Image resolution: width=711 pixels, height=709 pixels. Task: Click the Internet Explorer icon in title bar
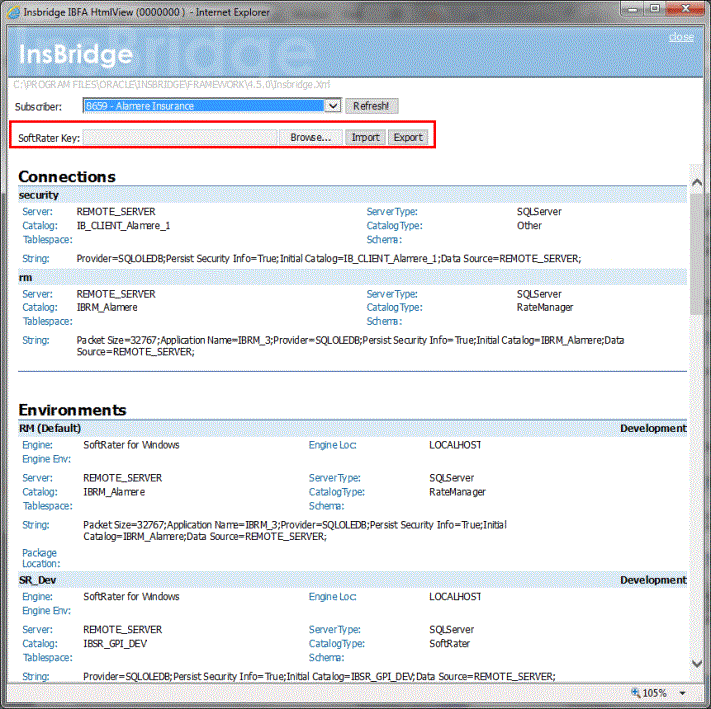point(14,12)
